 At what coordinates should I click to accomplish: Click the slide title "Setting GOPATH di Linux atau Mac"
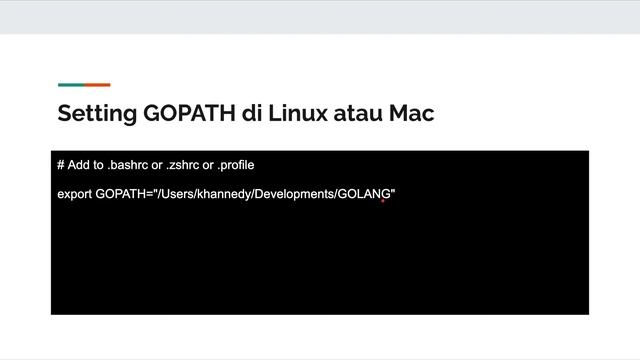[x=246, y=113]
